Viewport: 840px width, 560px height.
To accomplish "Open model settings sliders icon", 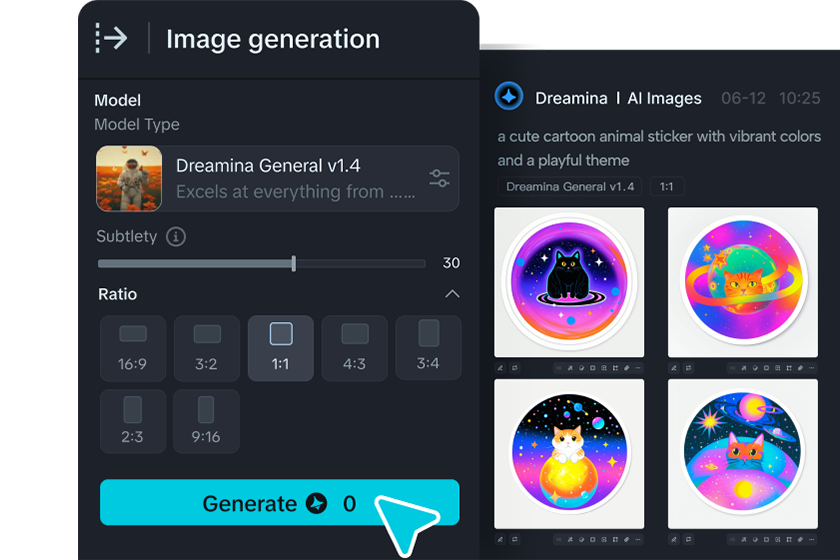I will coord(439,178).
